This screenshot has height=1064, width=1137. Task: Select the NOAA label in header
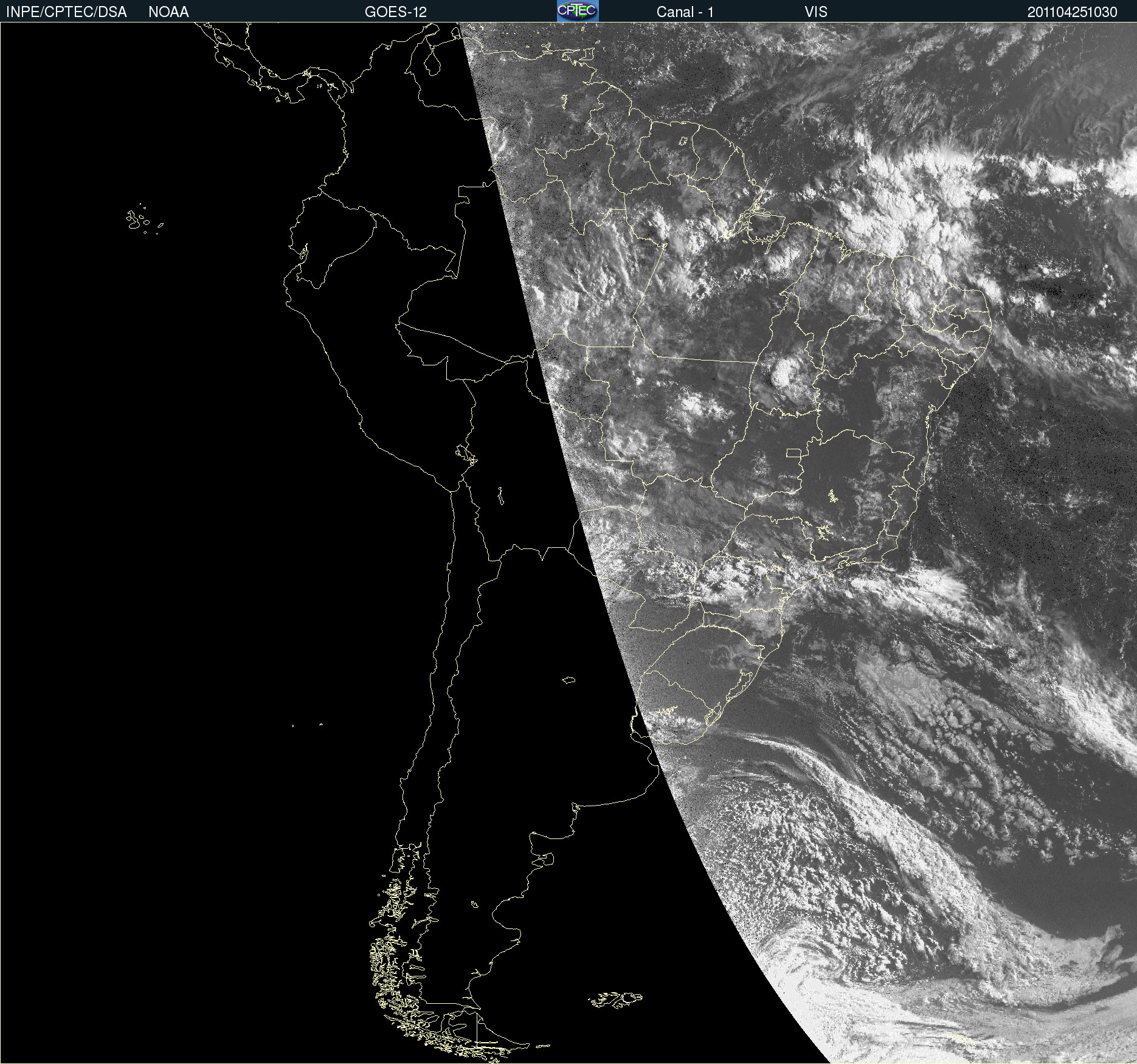[168, 12]
